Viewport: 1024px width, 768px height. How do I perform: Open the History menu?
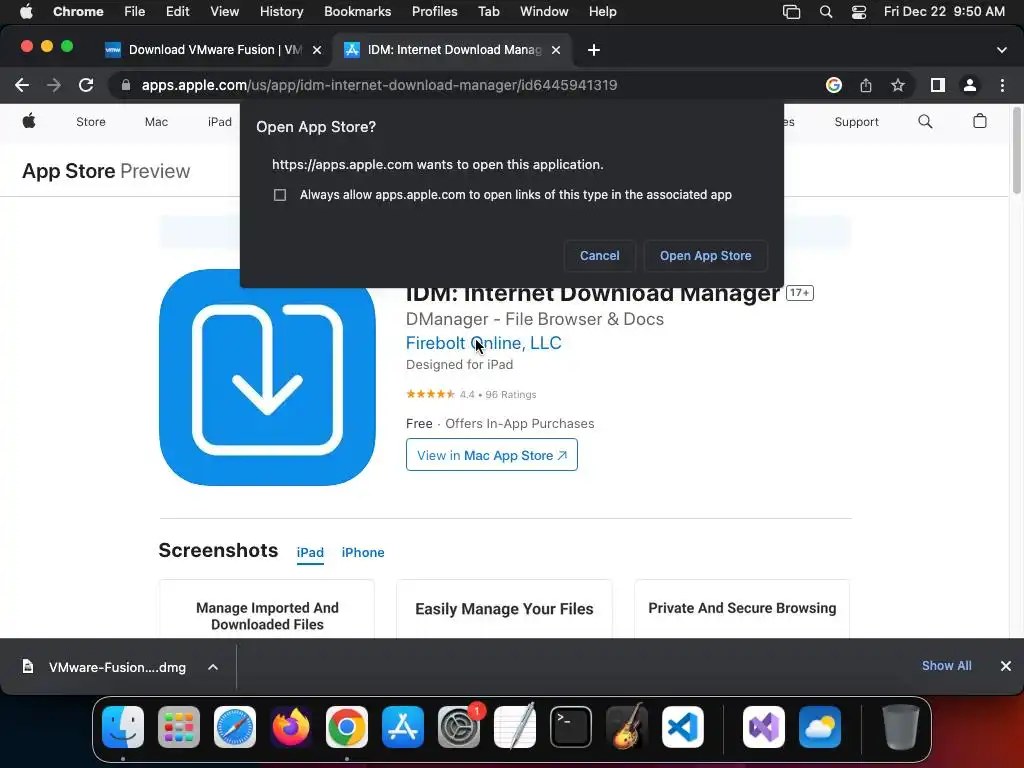click(281, 12)
